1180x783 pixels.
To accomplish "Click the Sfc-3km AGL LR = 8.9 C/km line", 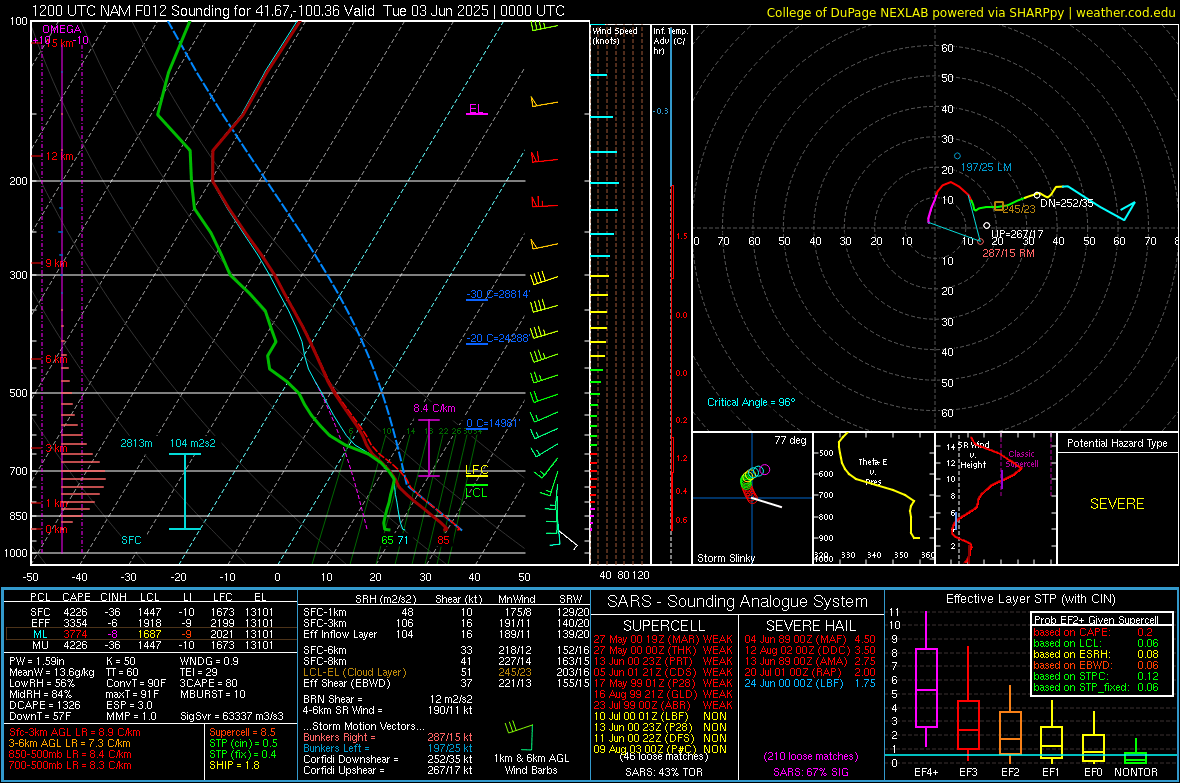I will point(75,732).
